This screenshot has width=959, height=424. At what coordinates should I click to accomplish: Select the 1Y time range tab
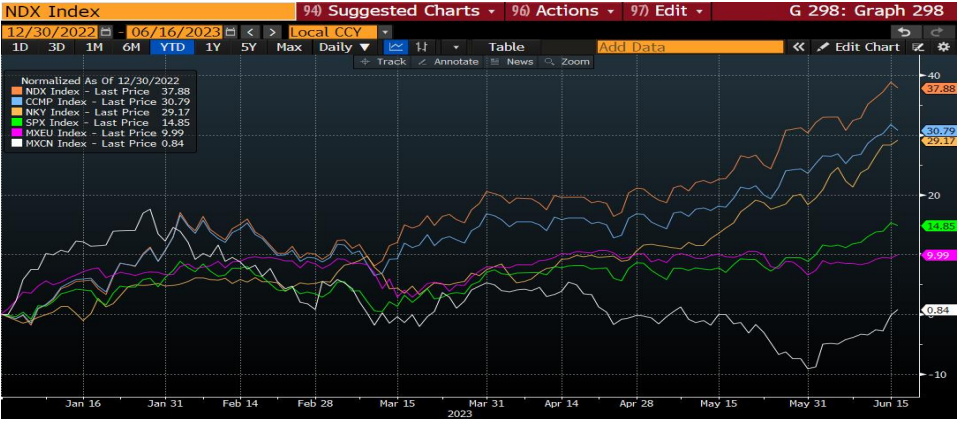coord(212,47)
